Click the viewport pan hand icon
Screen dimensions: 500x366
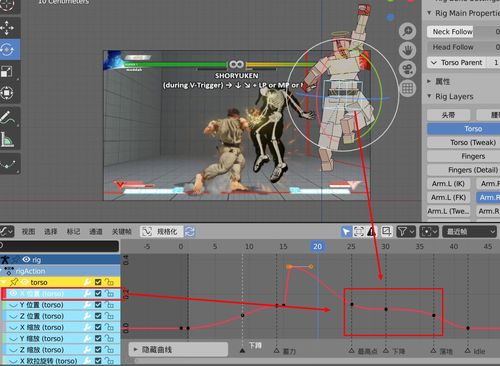click(407, 50)
